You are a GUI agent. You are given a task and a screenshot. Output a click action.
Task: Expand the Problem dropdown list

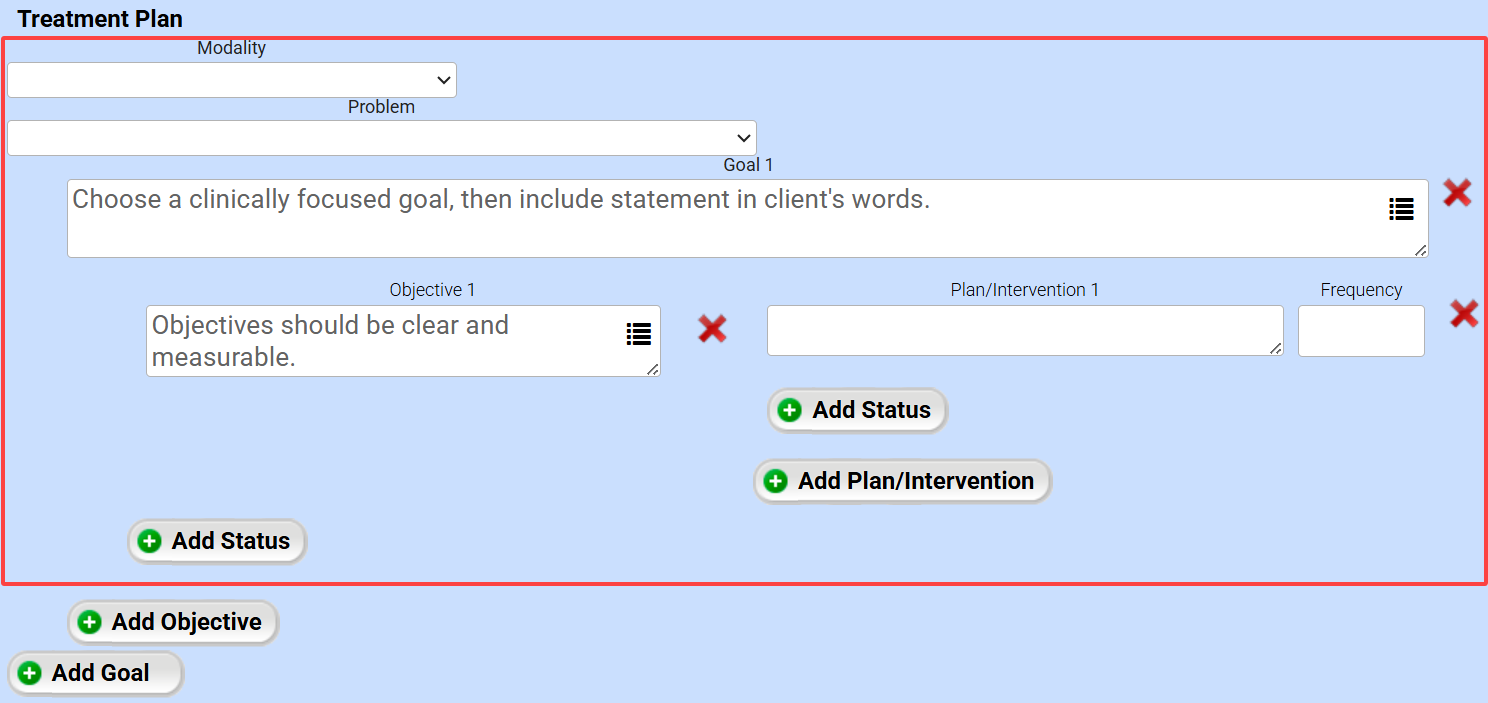pyautogui.click(x=381, y=138)
